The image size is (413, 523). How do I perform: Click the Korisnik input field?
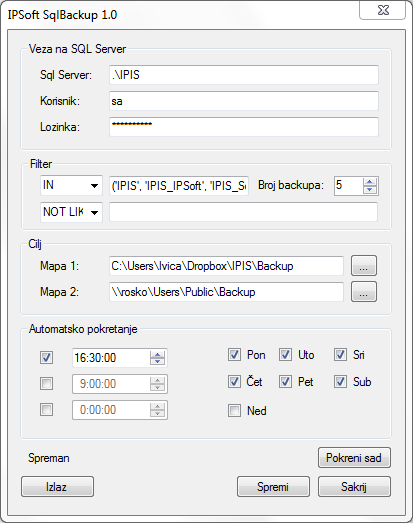pos(244,101)
